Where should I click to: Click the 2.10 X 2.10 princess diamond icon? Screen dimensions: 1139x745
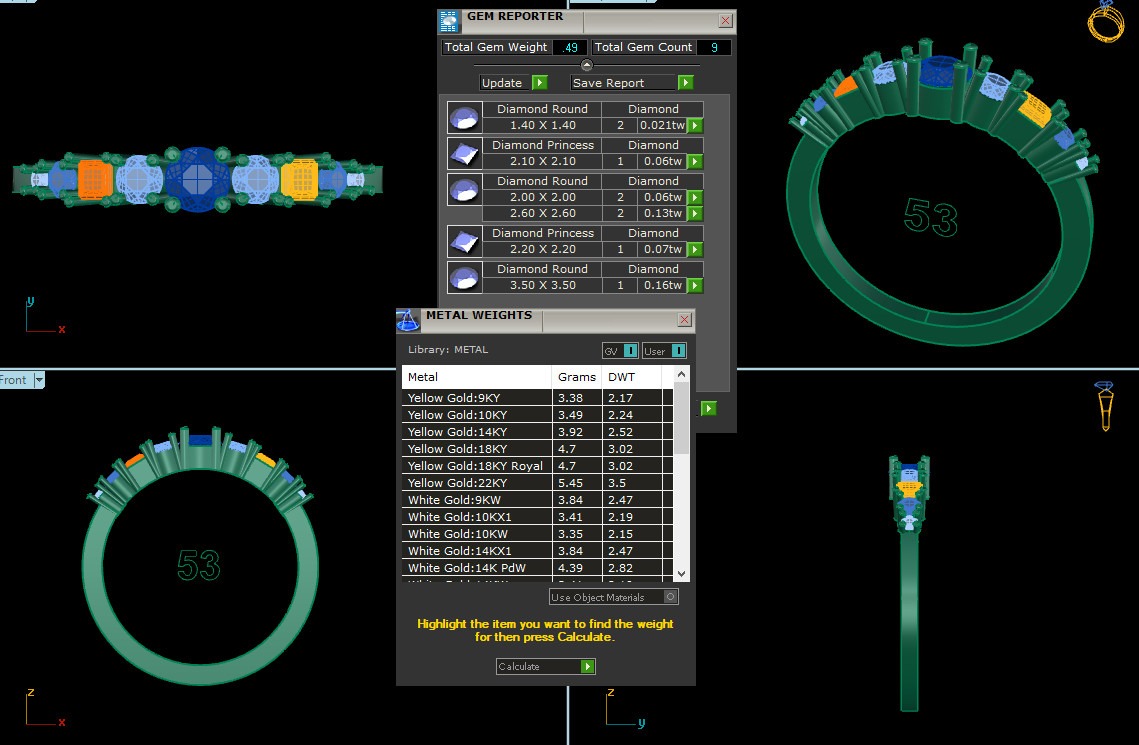[462, 154]
